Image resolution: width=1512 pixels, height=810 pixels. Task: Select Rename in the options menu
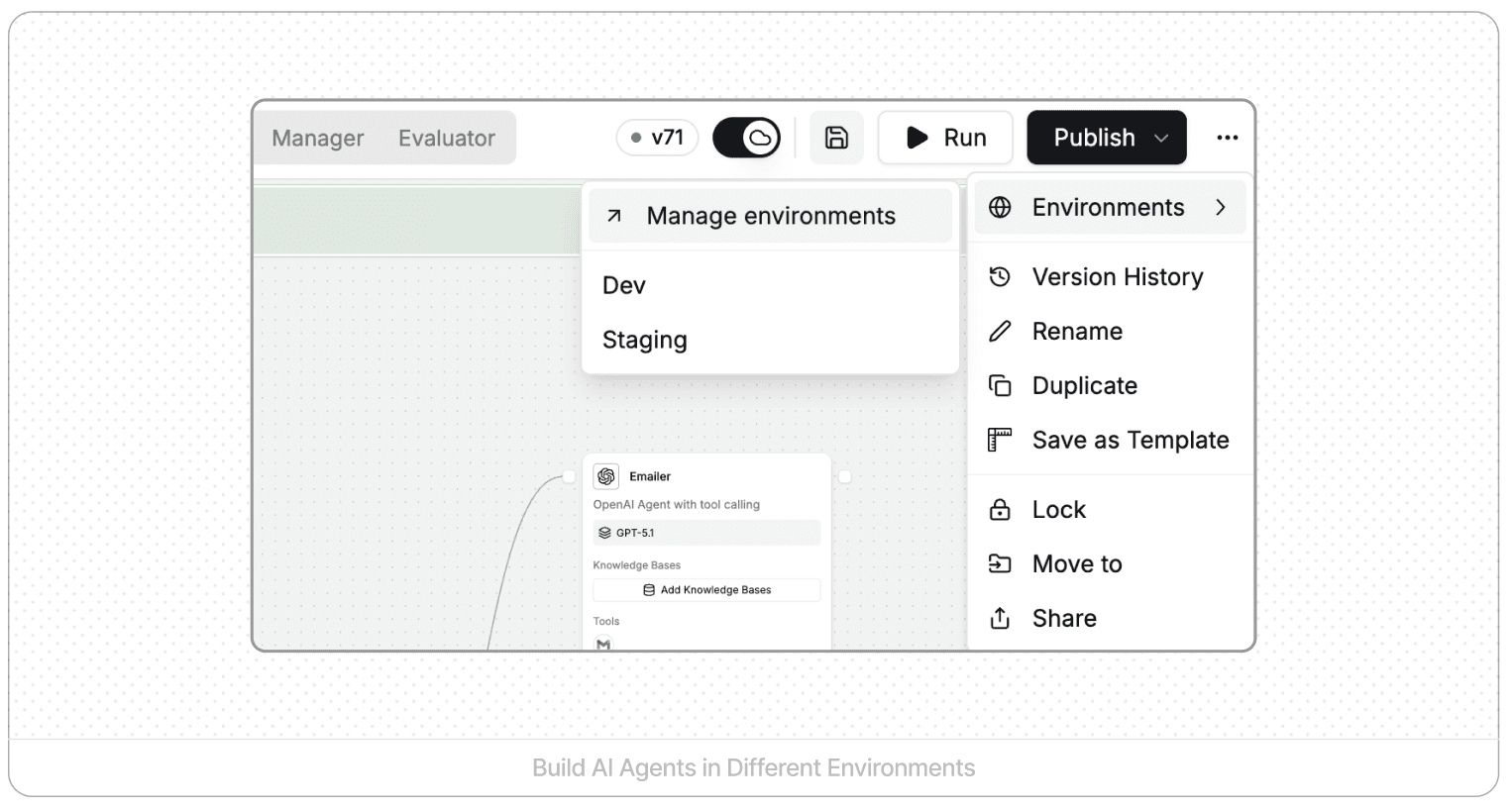pos(1110,332)
